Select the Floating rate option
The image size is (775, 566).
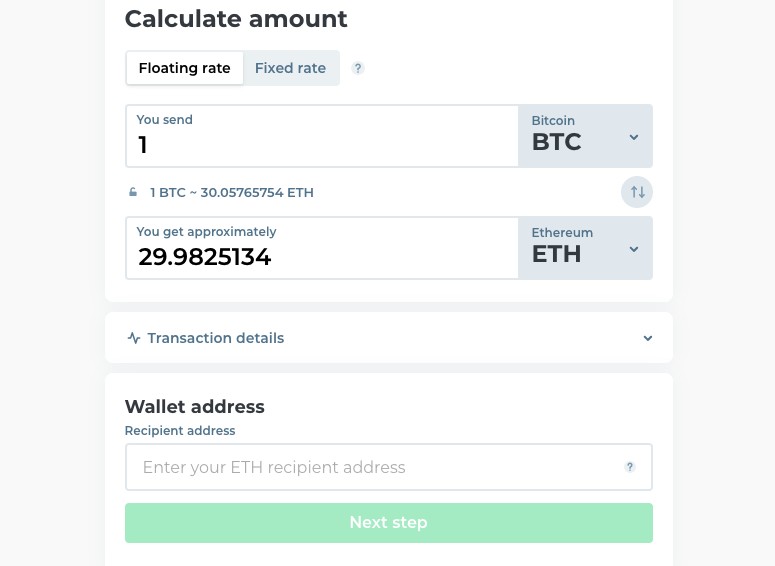(x=184, y=68)
